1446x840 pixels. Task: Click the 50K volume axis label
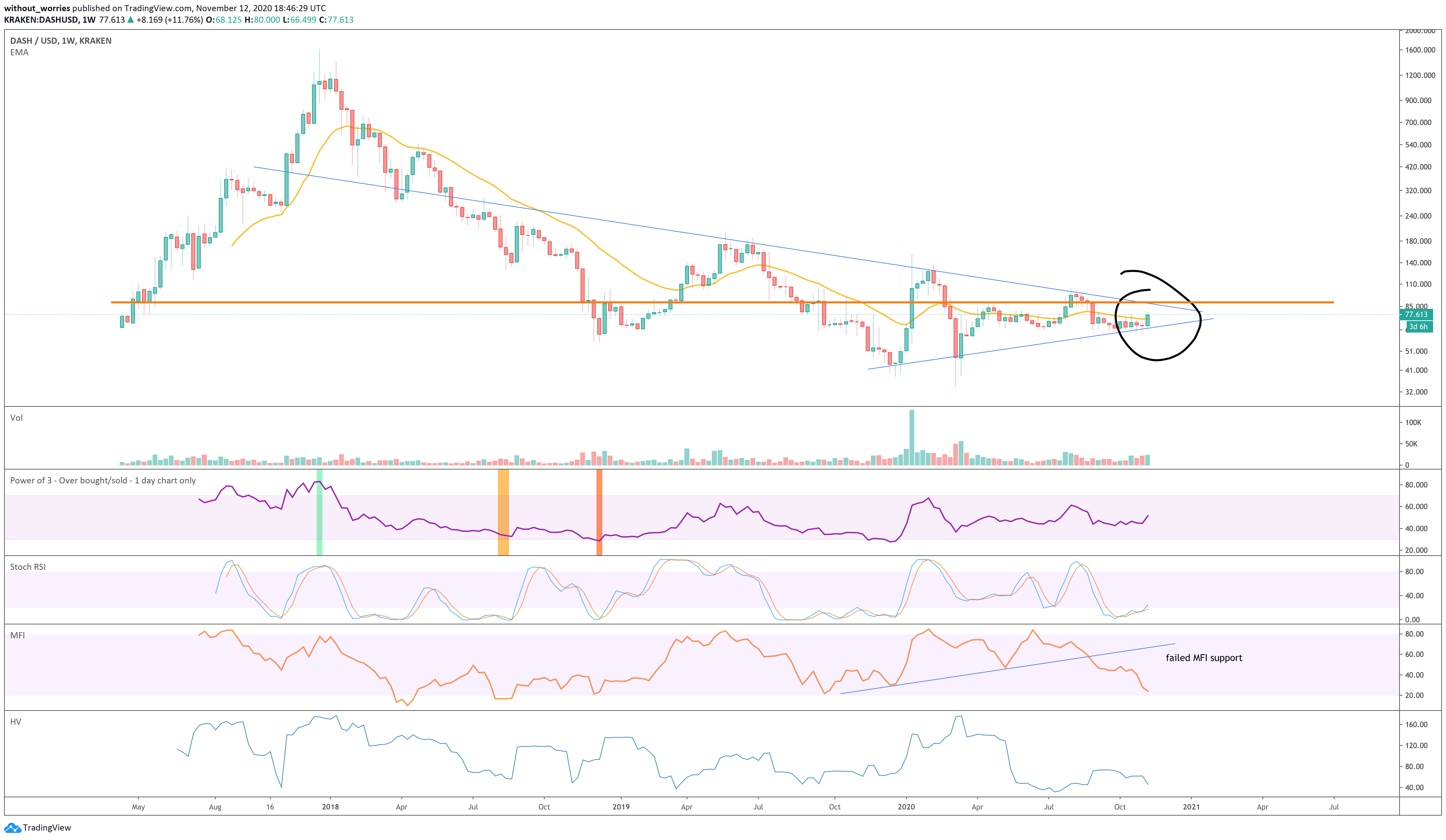point(1411,444)
